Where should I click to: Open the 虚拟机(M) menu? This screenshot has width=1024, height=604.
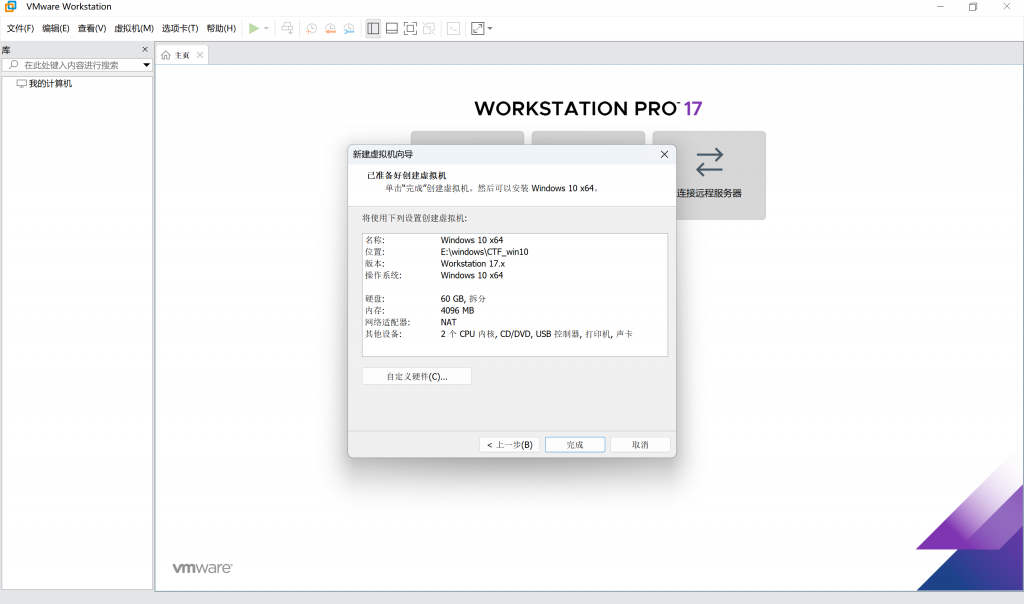click(x=134, y=29)
